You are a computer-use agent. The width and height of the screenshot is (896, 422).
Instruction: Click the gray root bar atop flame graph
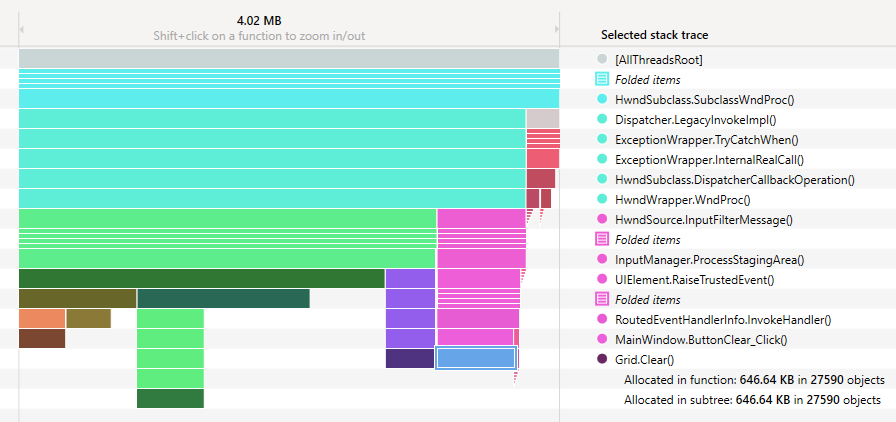tap(288, 59)
